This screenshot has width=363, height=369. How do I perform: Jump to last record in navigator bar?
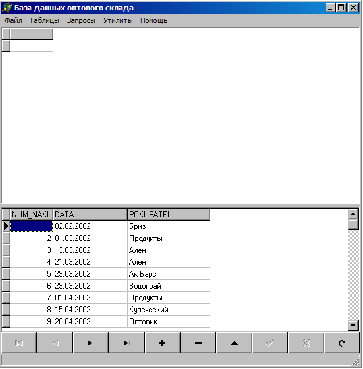127,343
